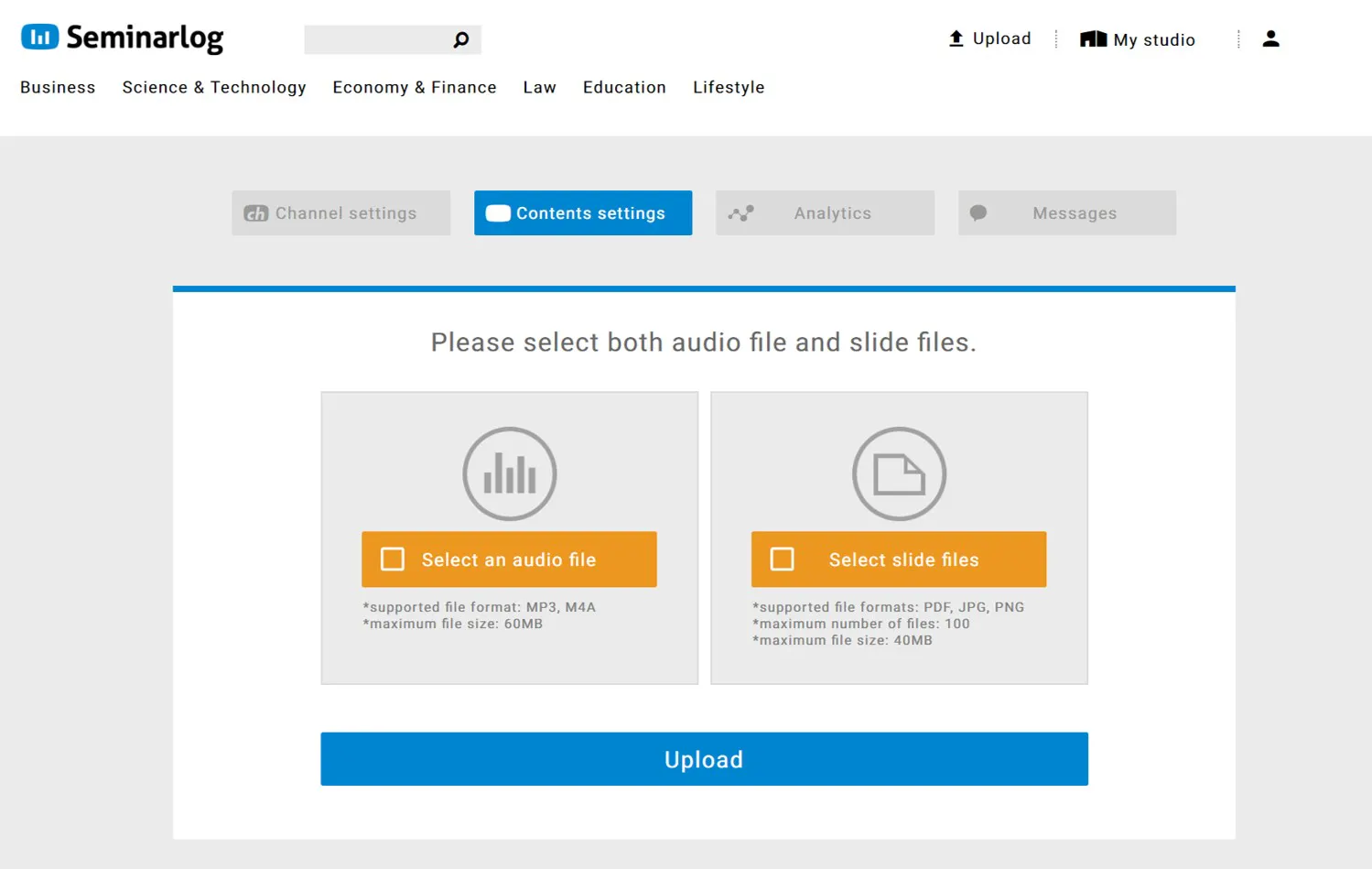Screen dimensions: 1372x869
Task: Go to the Messages tab
Action: point(1067,213)
